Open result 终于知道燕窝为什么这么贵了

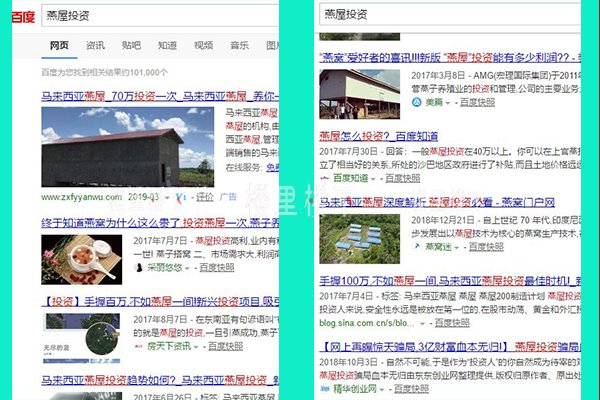coord(160,223)
